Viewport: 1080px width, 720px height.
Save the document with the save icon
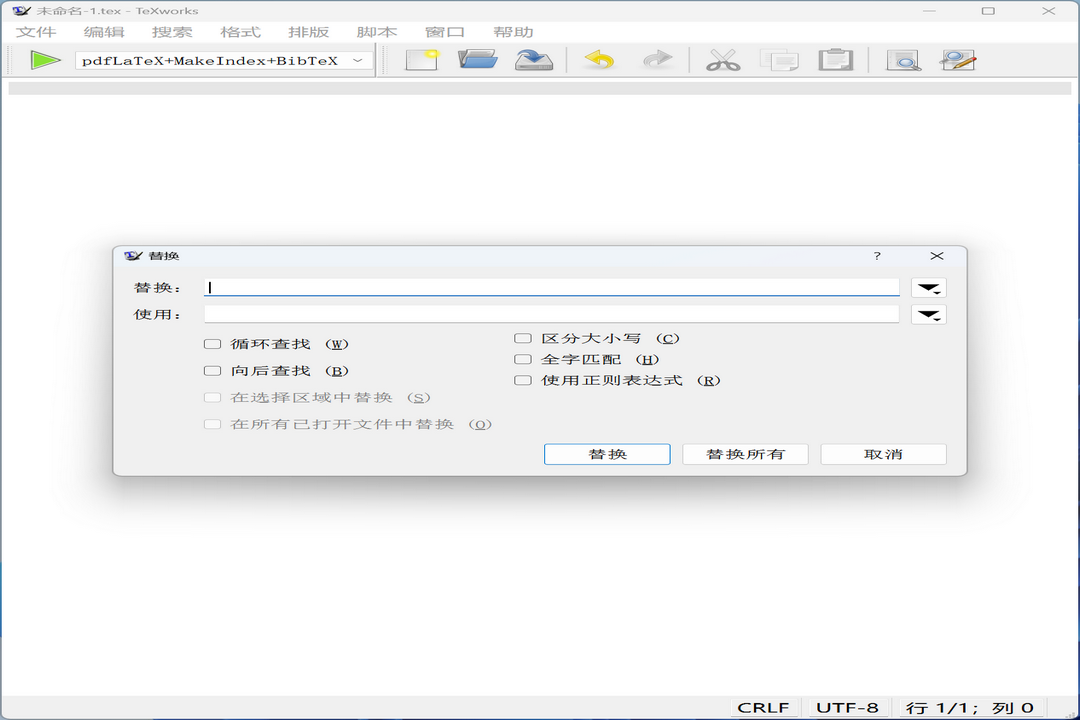click(x=534, y=58)
